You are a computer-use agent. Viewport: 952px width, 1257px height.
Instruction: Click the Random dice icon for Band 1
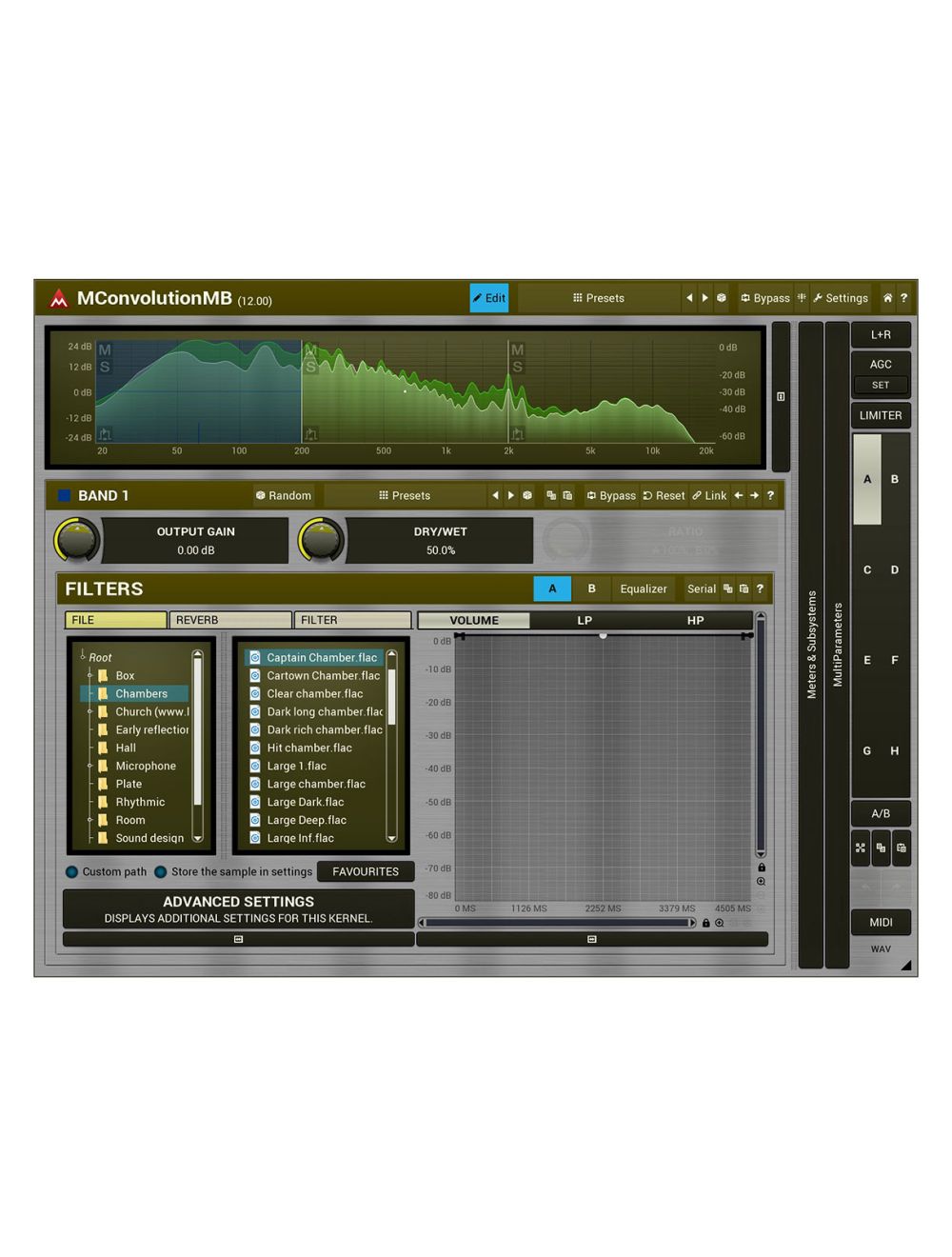(262, 495)
